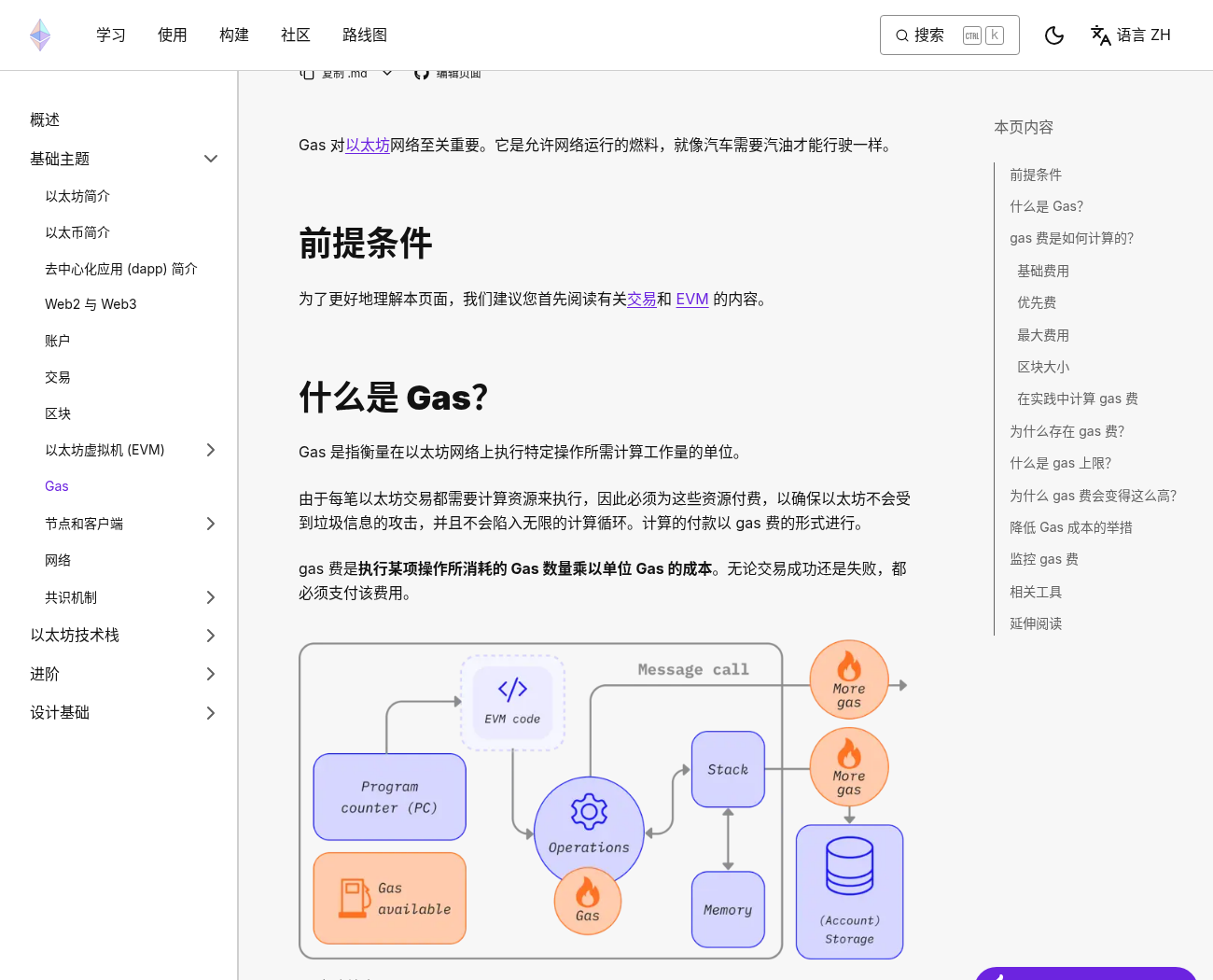Open 以太币简介 in the sidebar
This screenshot has height=980, width=1213.
click(x=77, y=232)
